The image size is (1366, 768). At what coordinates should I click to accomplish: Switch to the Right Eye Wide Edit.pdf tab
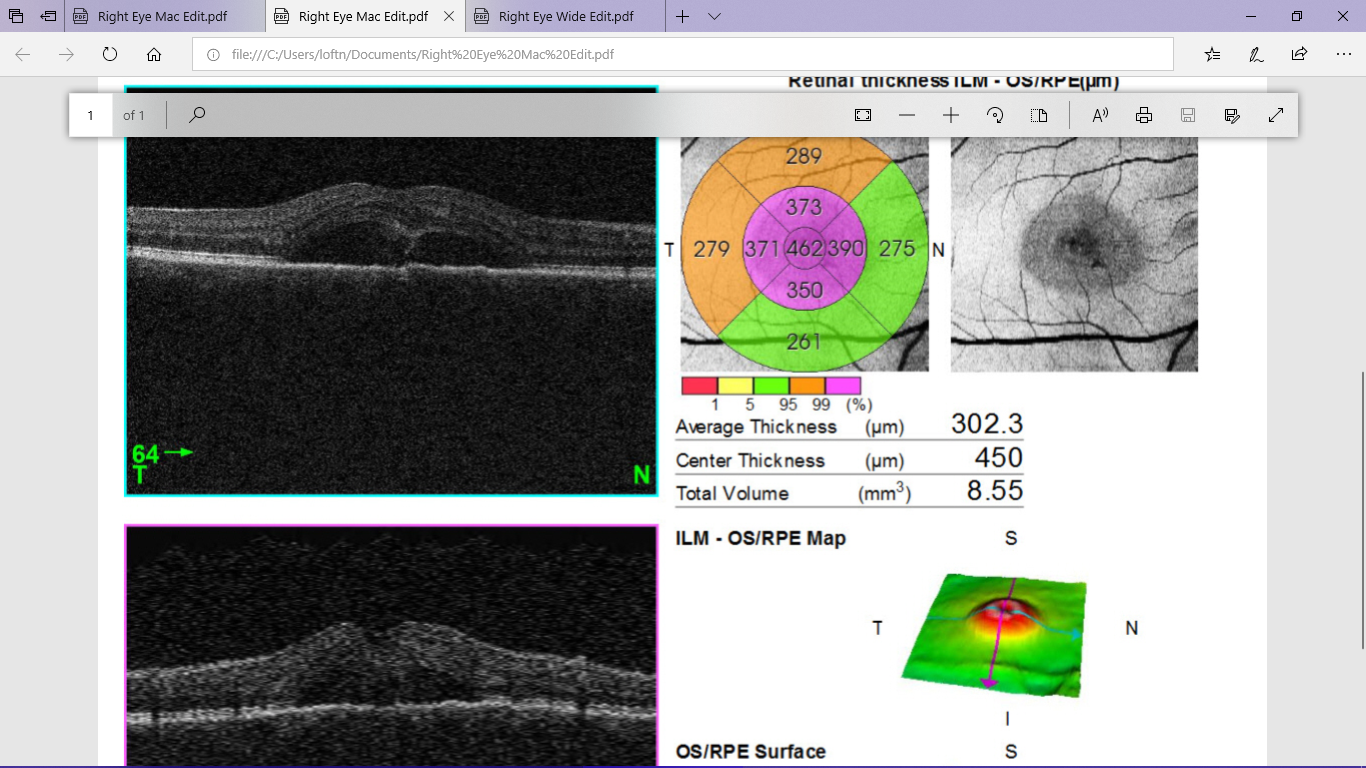coord(565,17)
